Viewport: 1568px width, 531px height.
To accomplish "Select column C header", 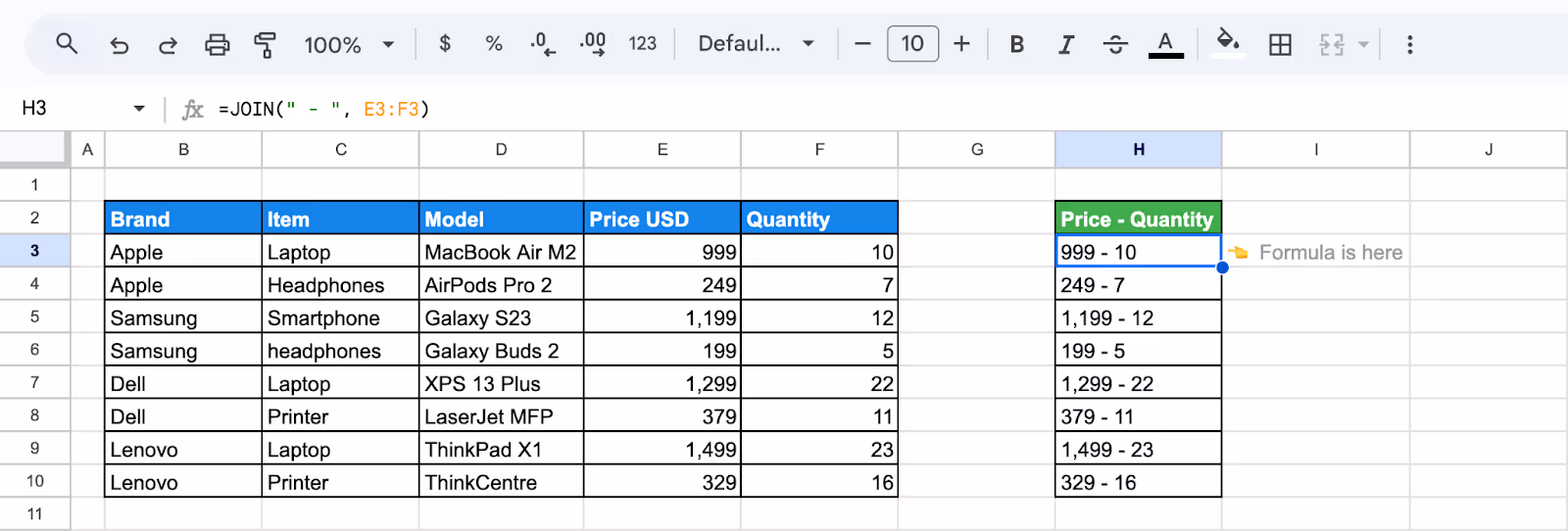I will (x=341, y=150).
